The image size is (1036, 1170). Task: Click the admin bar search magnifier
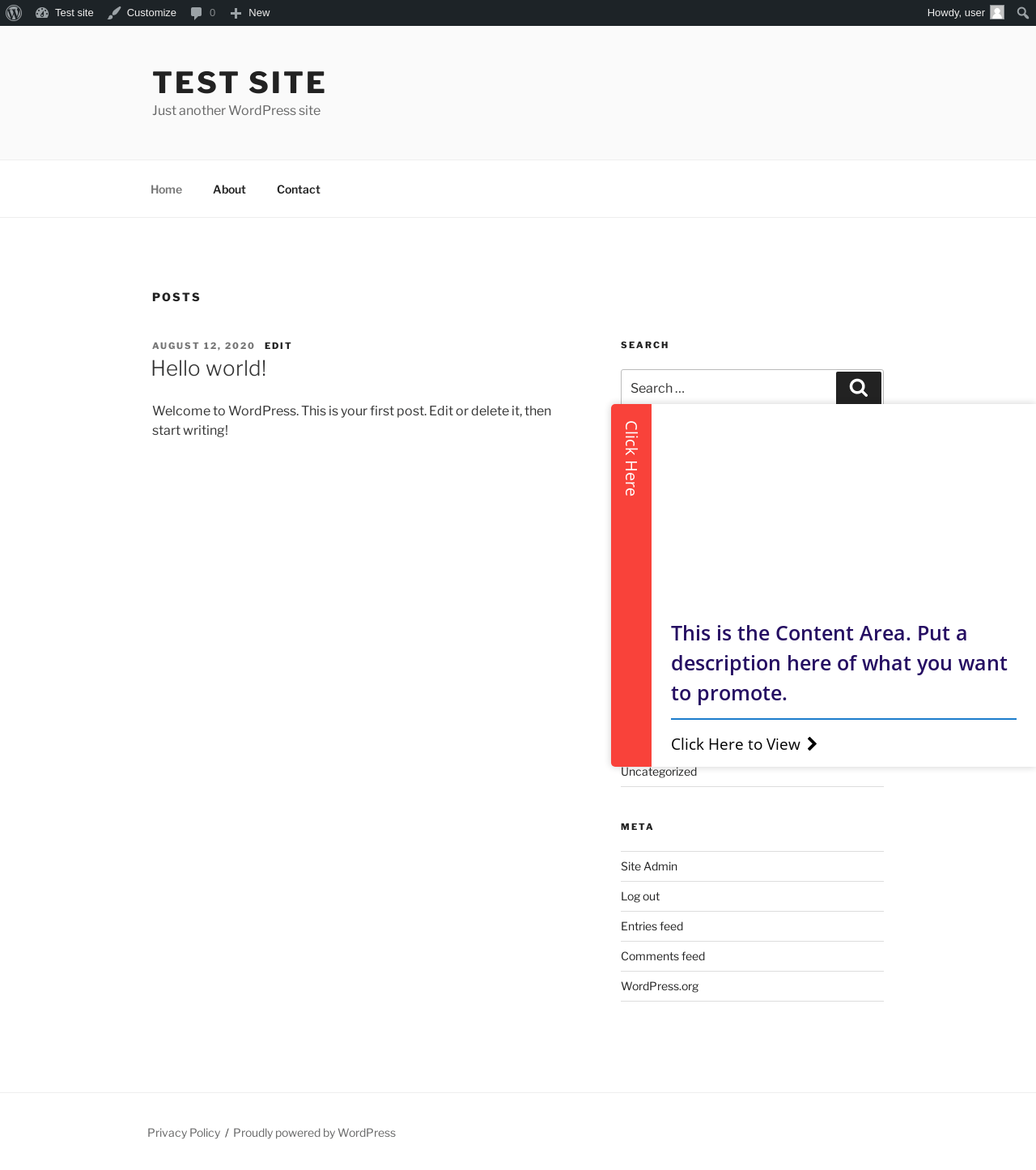point(1023,13)
